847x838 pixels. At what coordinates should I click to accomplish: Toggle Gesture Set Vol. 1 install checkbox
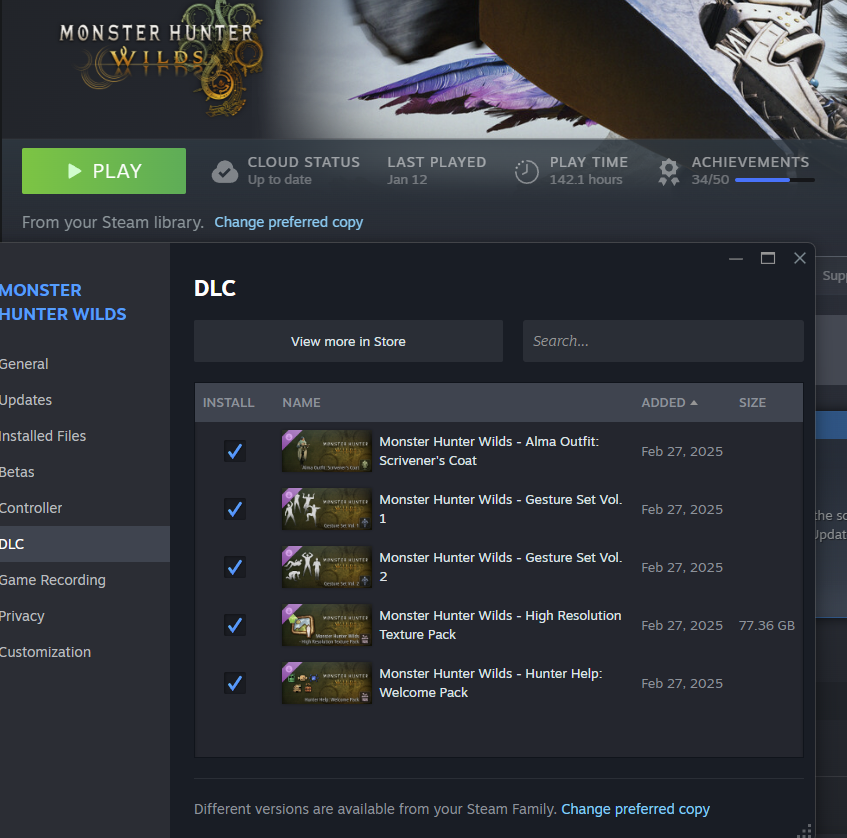click(235, 509)
